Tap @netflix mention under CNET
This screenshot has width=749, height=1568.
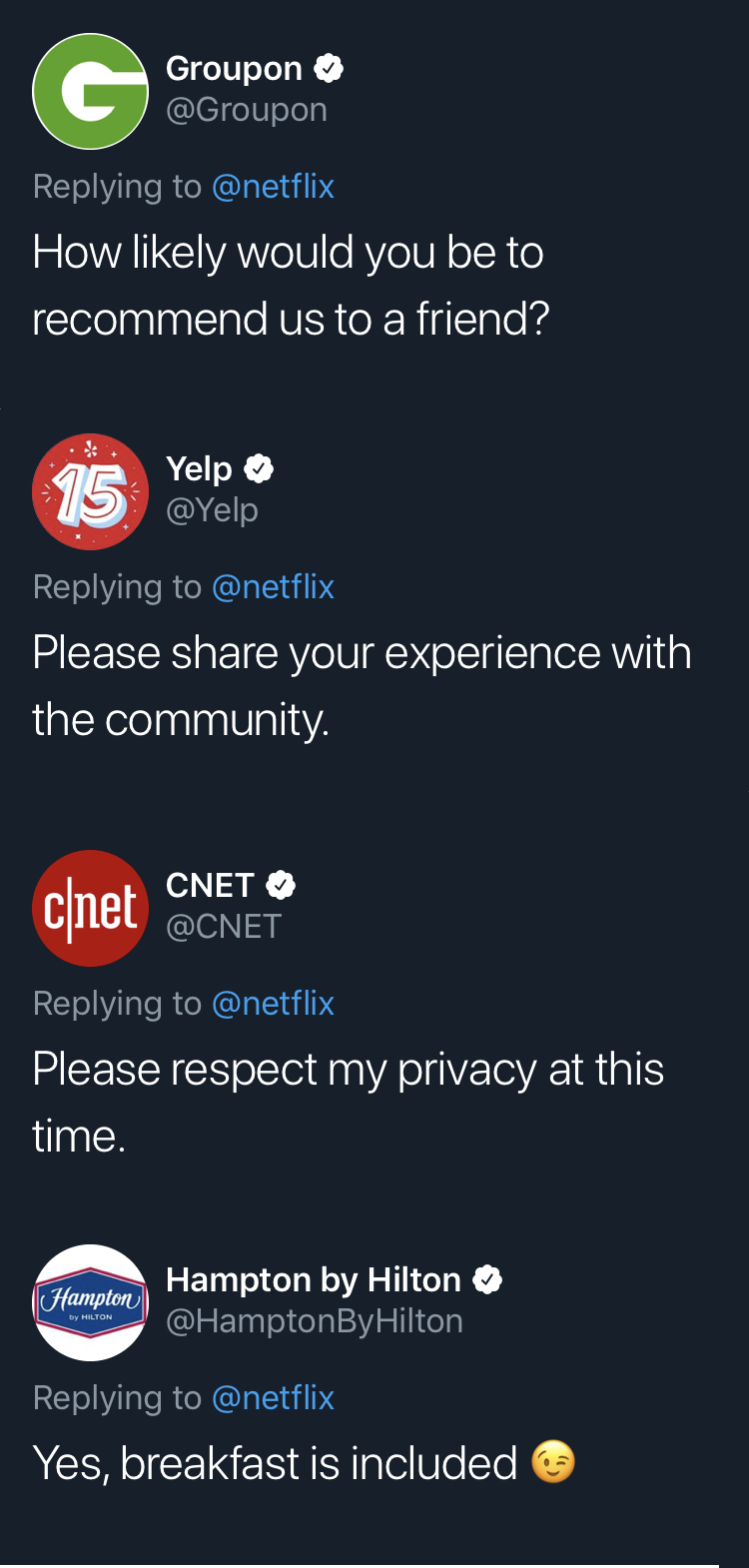(273, 1004)
